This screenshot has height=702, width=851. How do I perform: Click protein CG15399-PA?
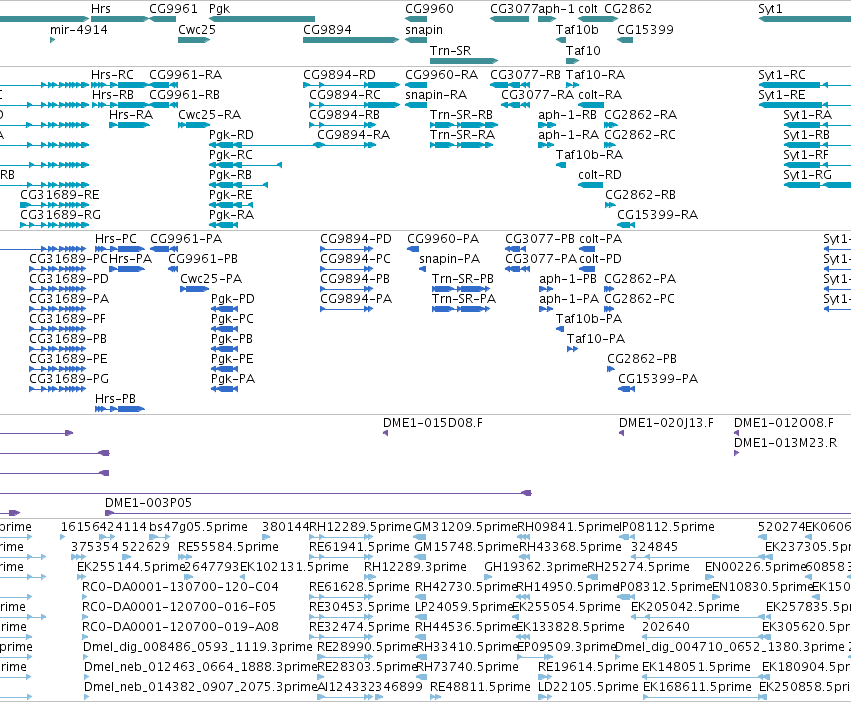pos(658,378)
